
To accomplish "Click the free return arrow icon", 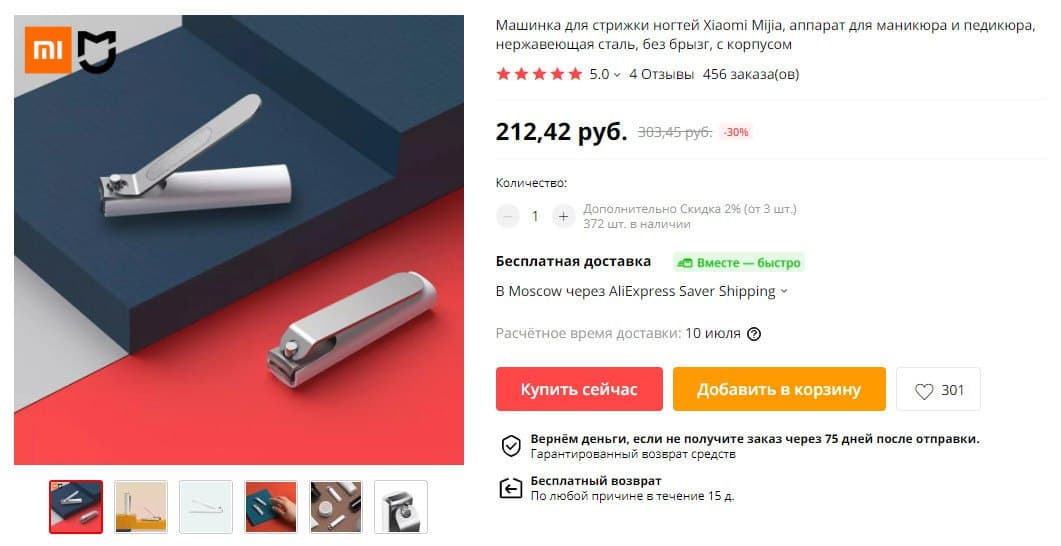I will [511, 488].
